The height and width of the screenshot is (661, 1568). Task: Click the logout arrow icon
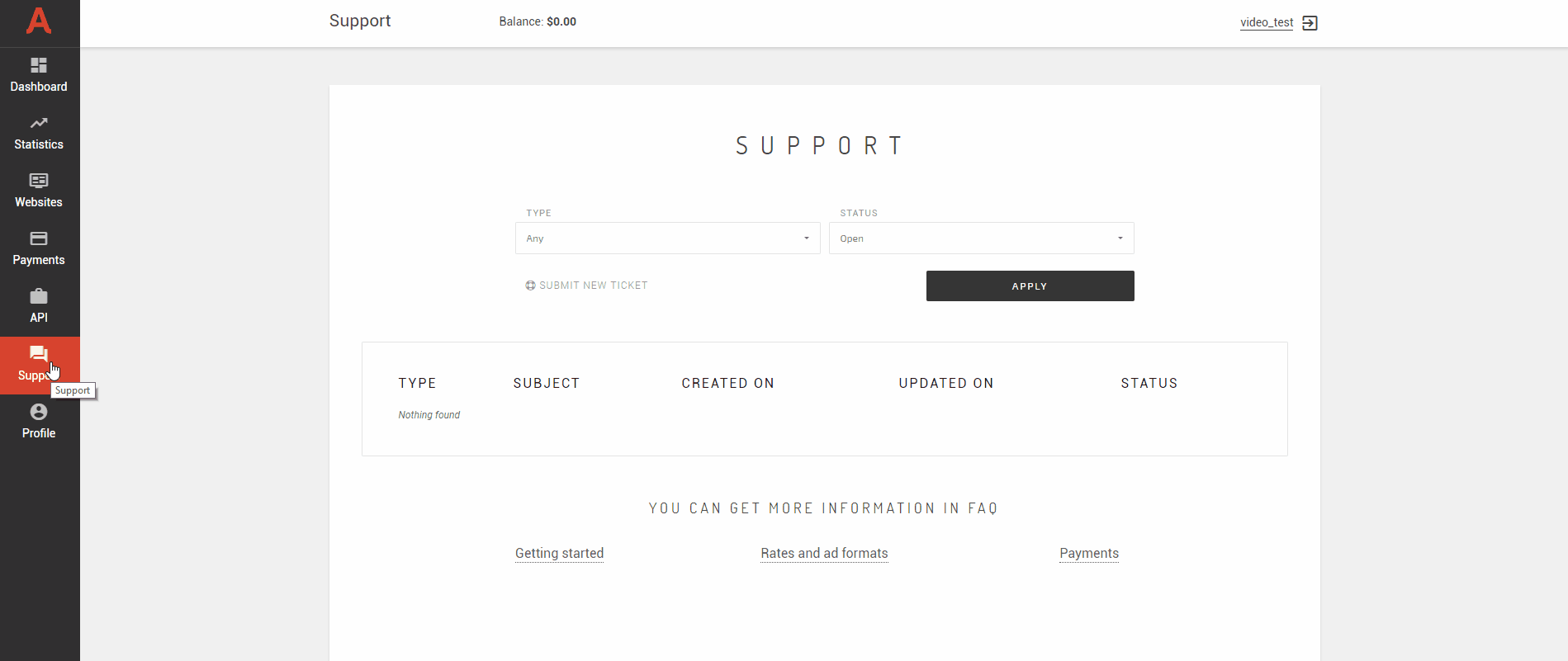click(x=1310, y=23)
